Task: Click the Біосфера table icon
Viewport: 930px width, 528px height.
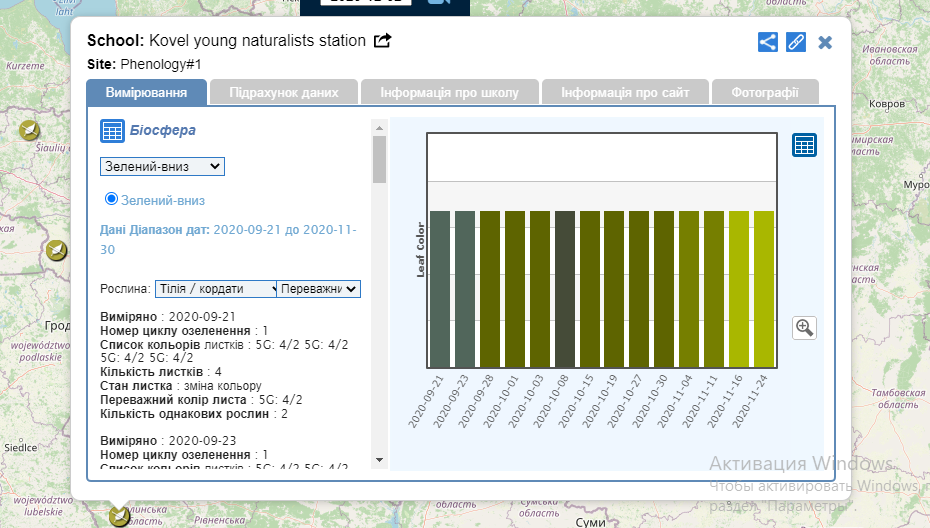Action: point(112,130)
